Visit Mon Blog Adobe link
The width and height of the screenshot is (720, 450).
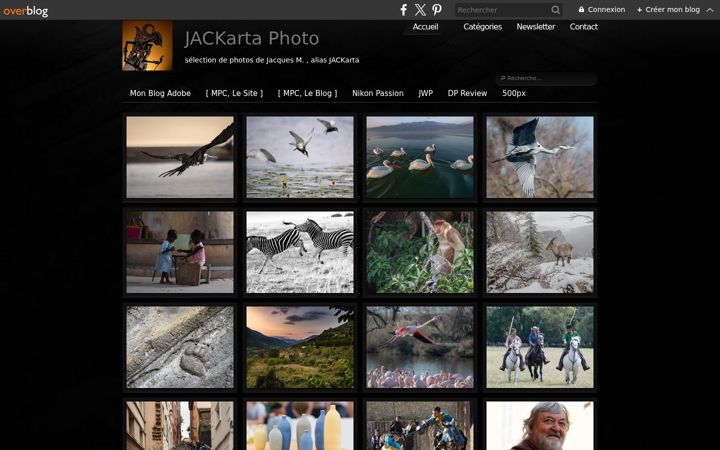(x=160, y=93)
